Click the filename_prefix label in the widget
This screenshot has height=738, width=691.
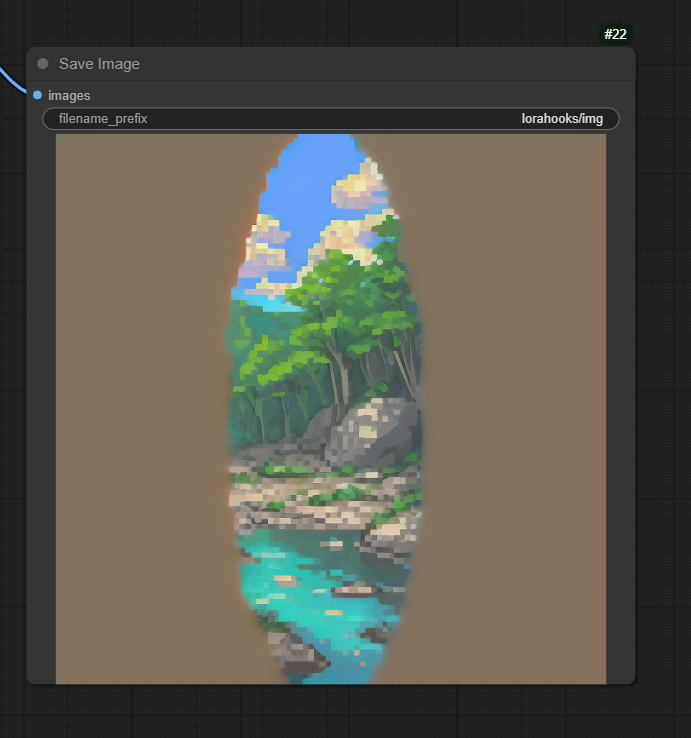[103, 119]
